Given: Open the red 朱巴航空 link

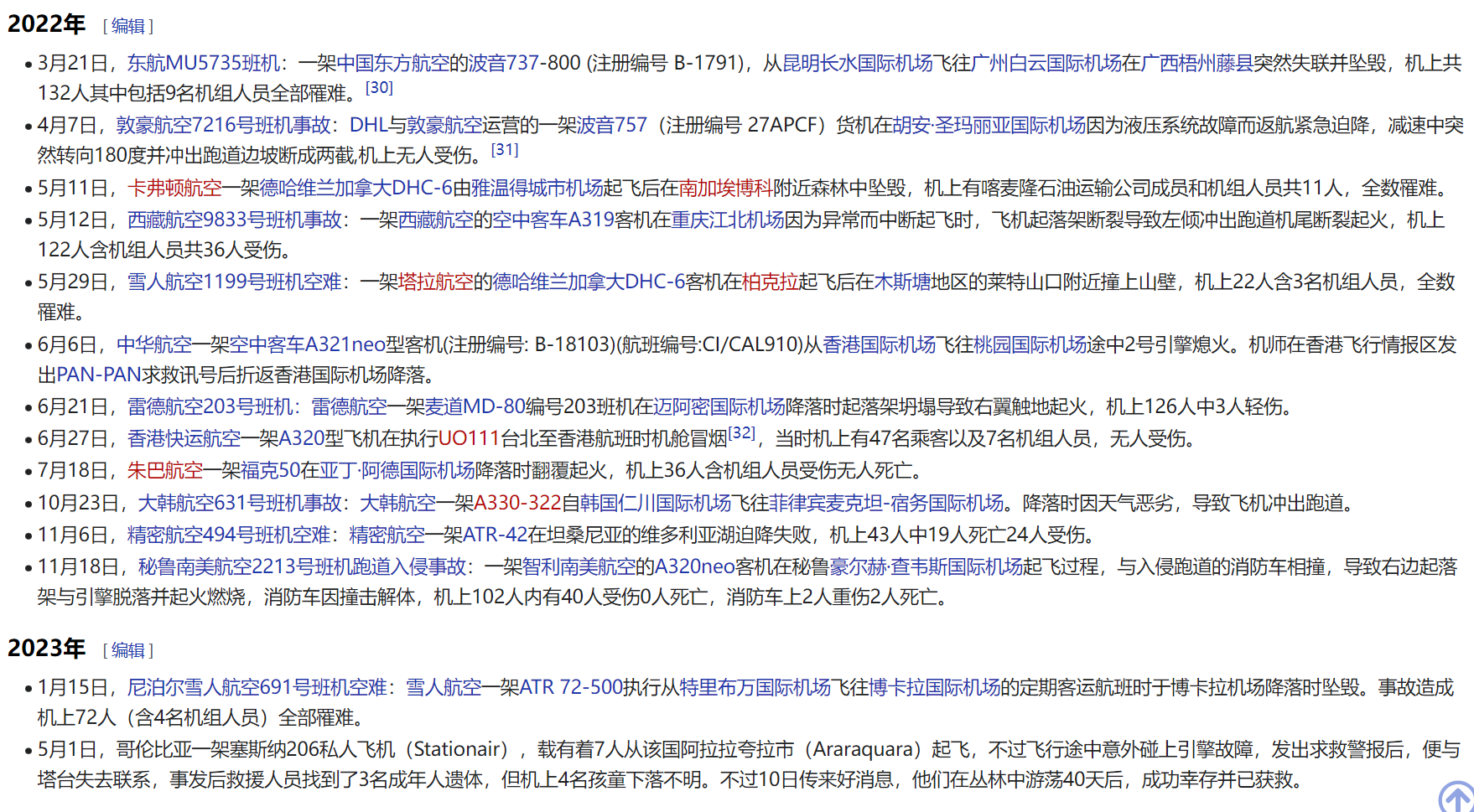Looking at the screenshot, I should (x=165, y=470).
